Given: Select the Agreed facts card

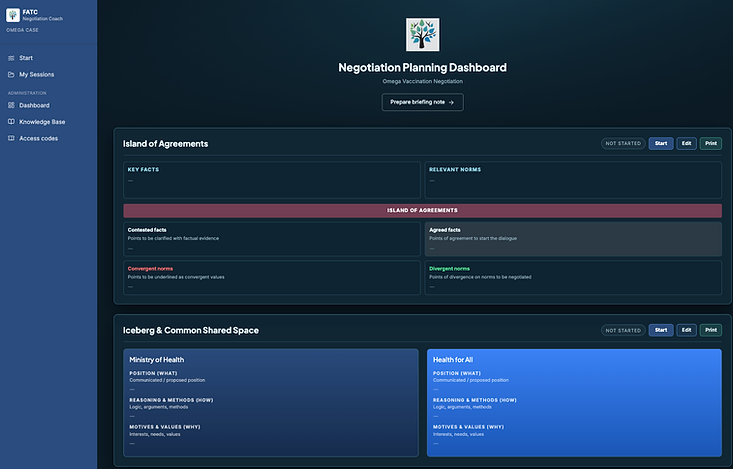Looking at the screenshot, I should click(x=573, y=239).
